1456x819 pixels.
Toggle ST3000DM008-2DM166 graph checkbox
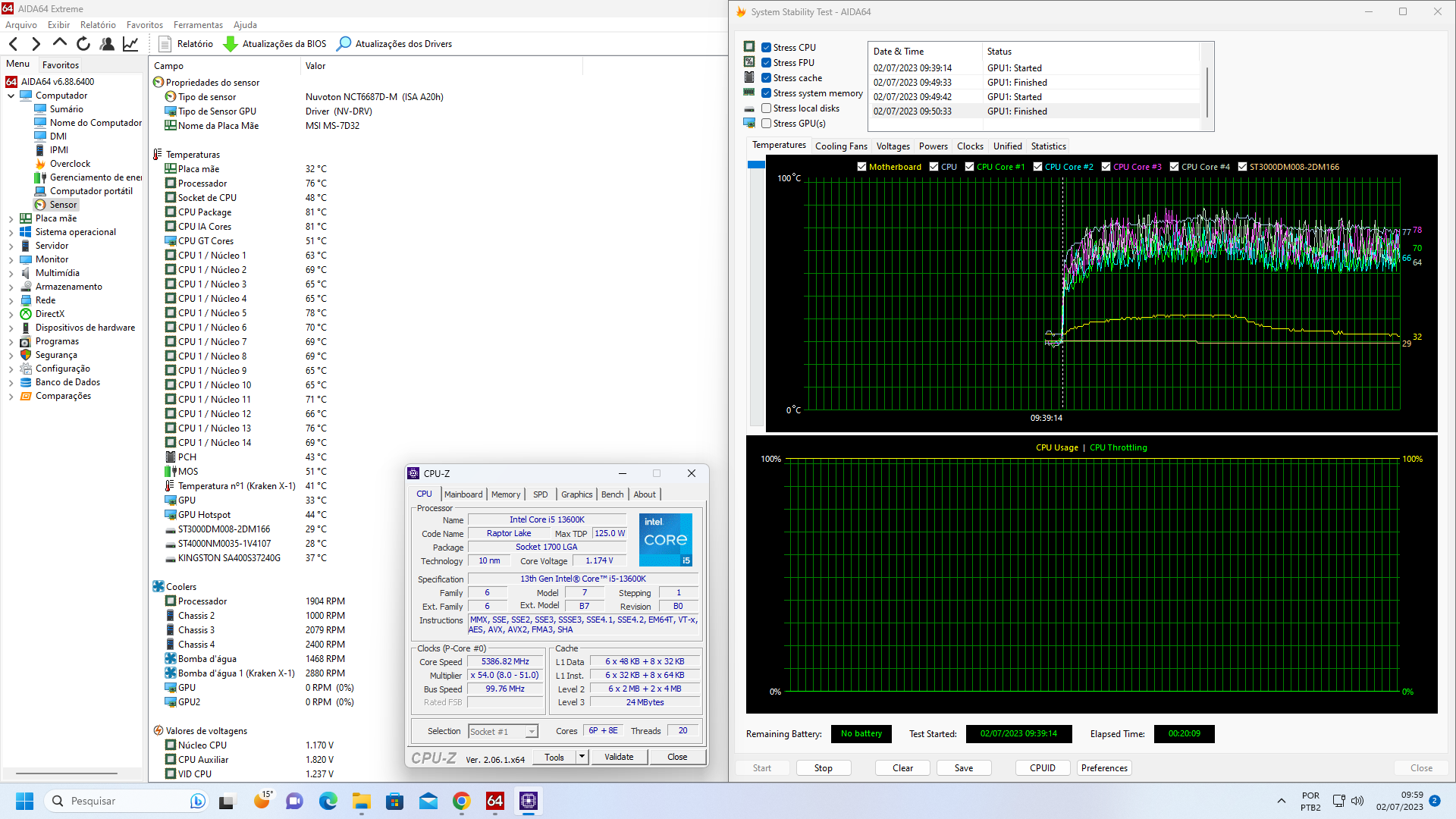pos(1242,167)
